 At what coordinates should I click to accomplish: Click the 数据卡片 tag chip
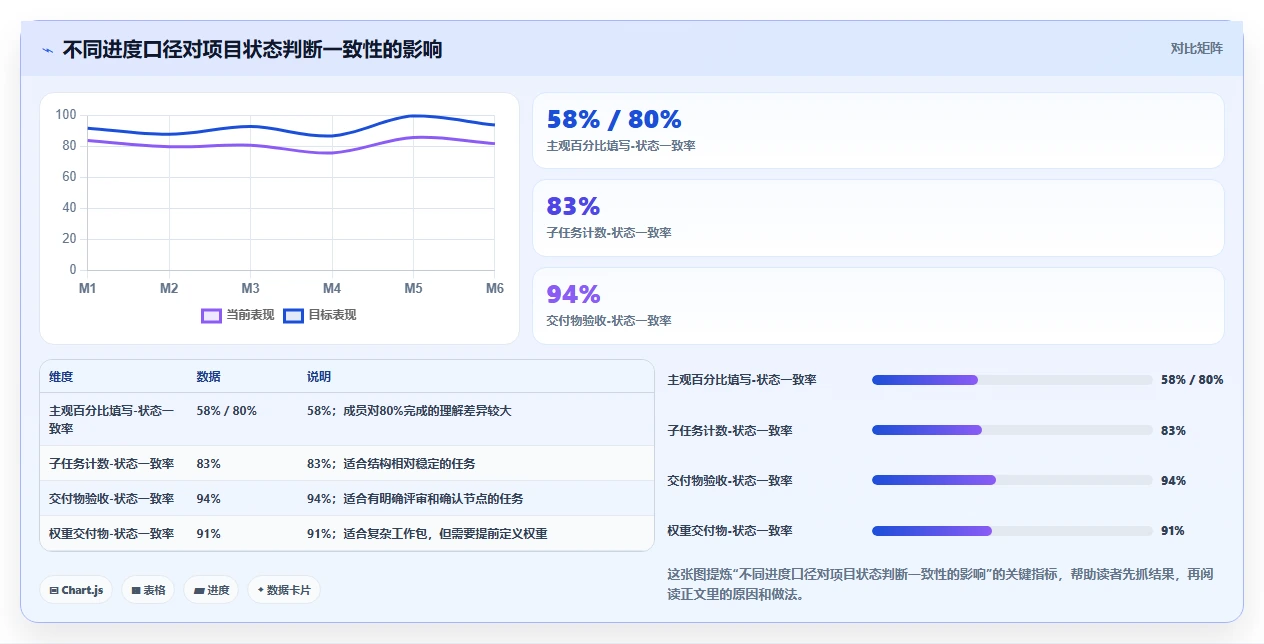click(284, 590)
